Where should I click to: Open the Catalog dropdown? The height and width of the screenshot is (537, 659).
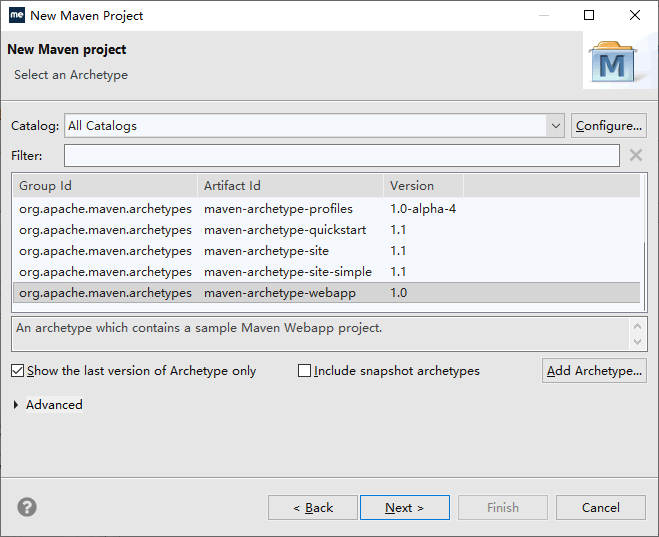(555, 126)
